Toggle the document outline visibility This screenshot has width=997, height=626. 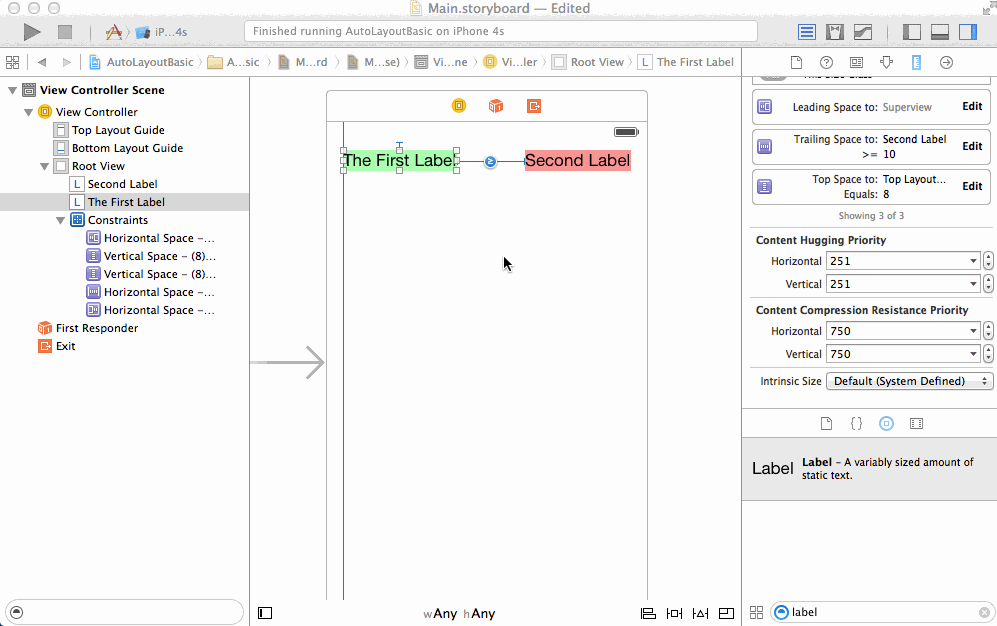click(x=265, y=613)
